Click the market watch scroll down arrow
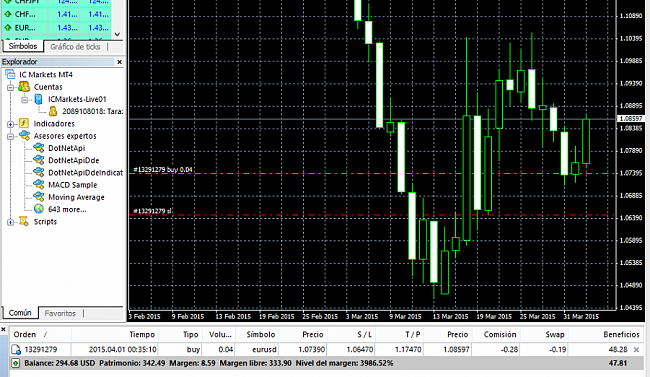The height and width of the screenshot is (377, 650). click(117, 34)
